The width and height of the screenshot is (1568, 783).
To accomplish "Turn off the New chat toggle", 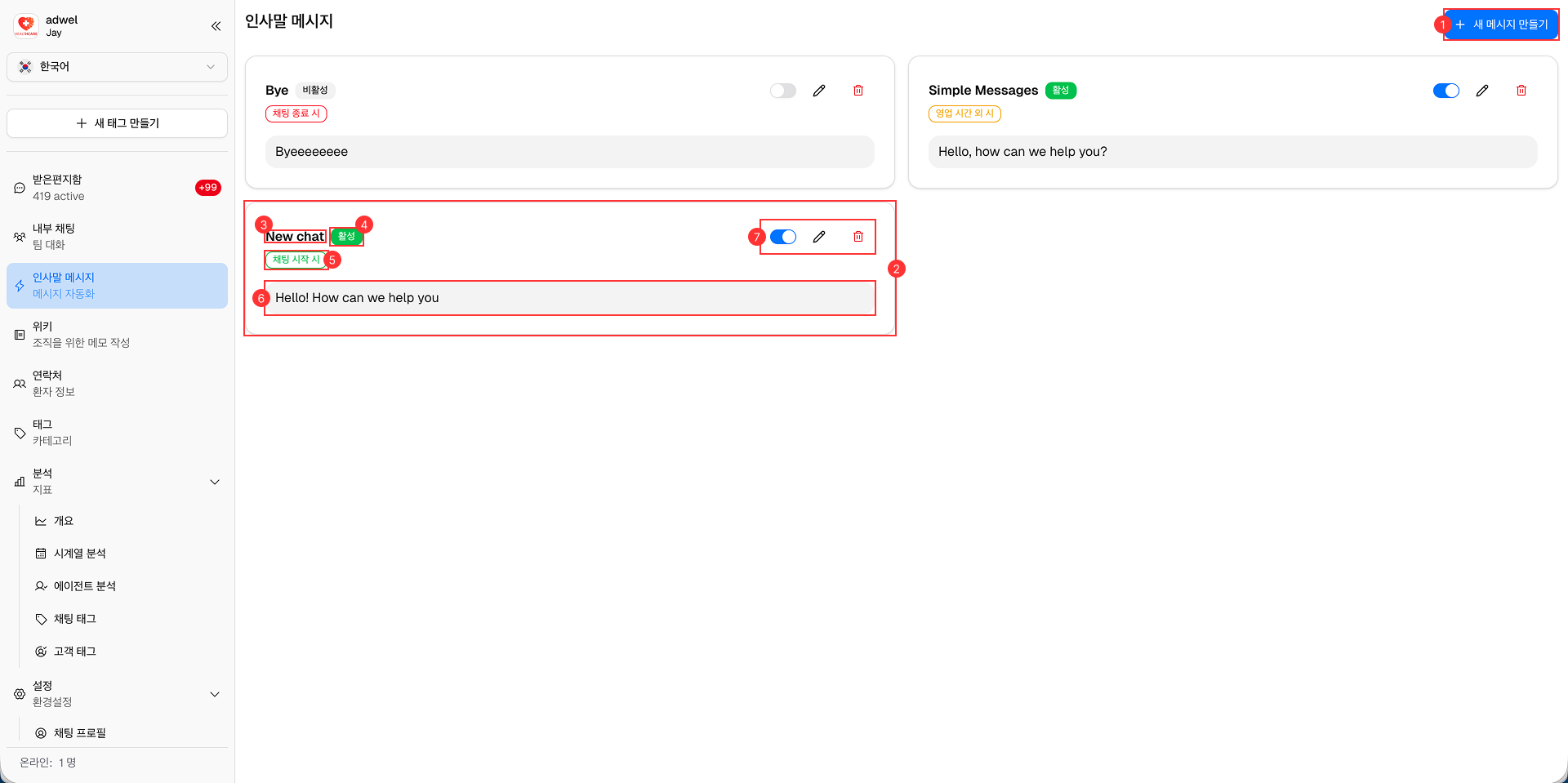I will 783,236.
